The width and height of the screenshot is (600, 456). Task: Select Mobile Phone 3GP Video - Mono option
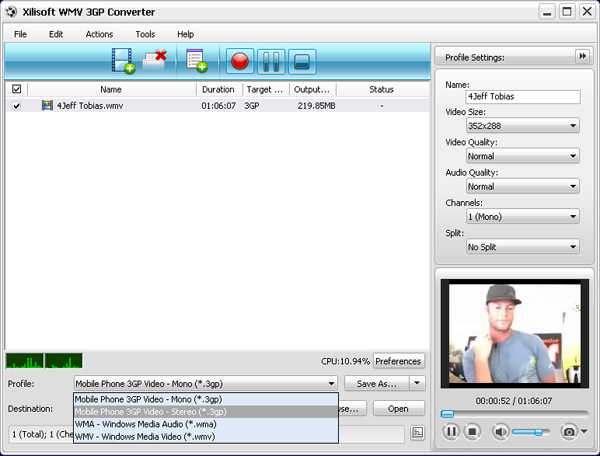click(206, 399)
